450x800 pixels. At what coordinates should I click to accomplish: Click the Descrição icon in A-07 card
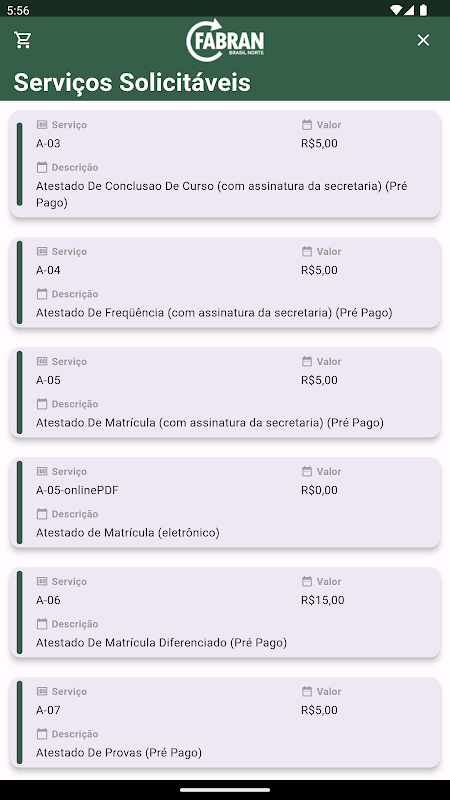(x=42, y=734)
